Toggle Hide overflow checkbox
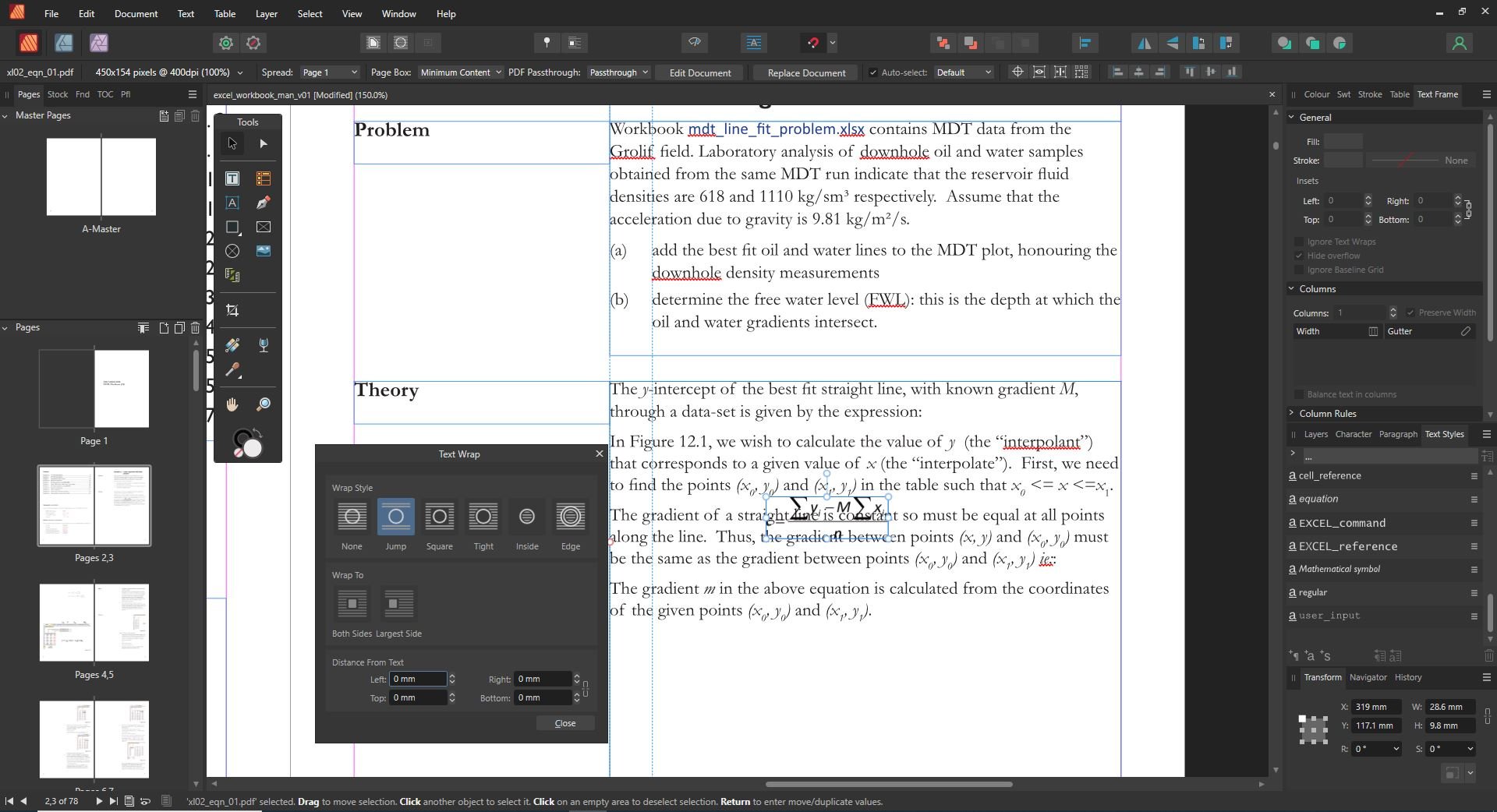Image resolution: width=1497 pixels, height=812 pixels. coord(1299,256)
